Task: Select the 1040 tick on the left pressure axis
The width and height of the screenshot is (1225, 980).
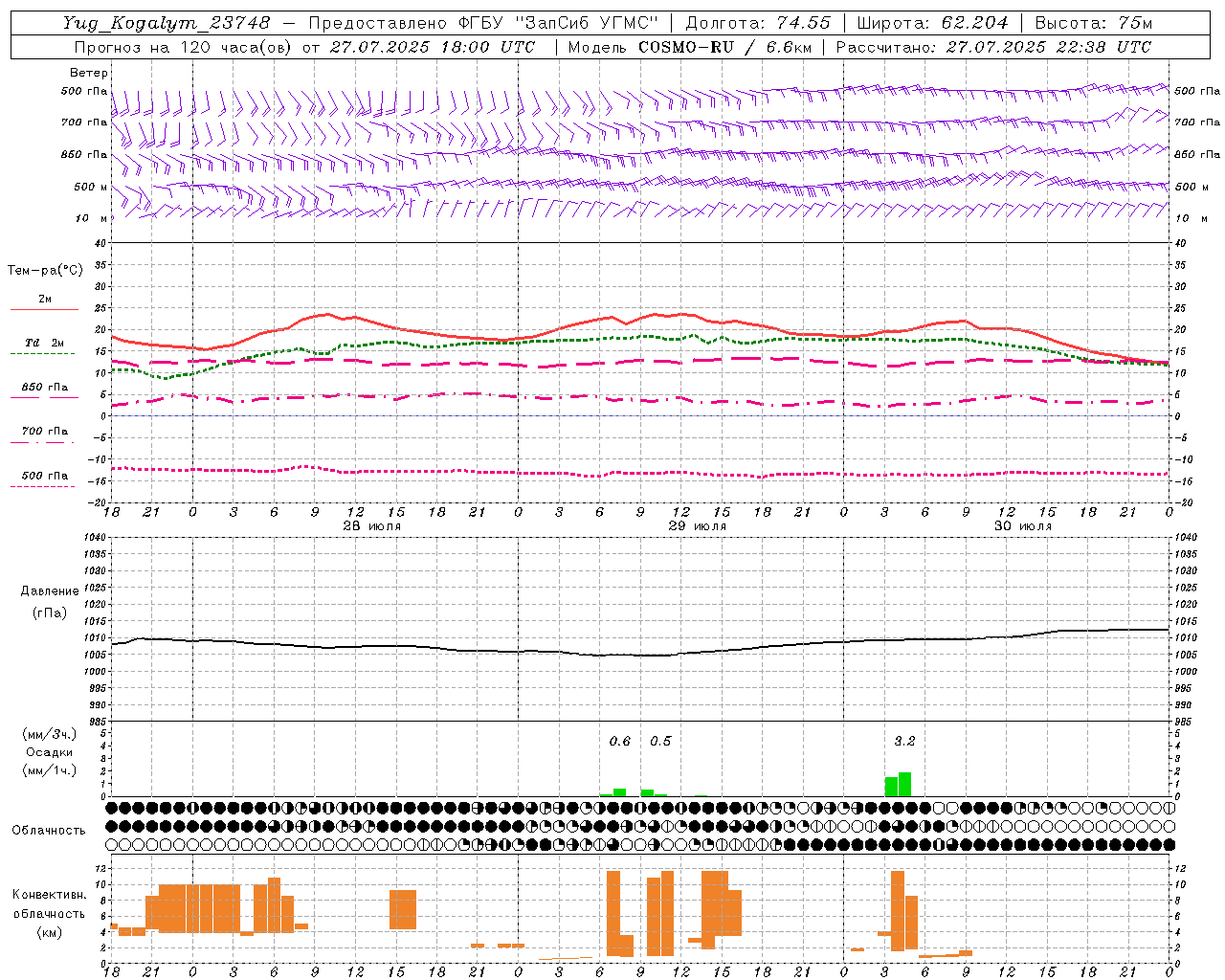Action: (94, 538)
